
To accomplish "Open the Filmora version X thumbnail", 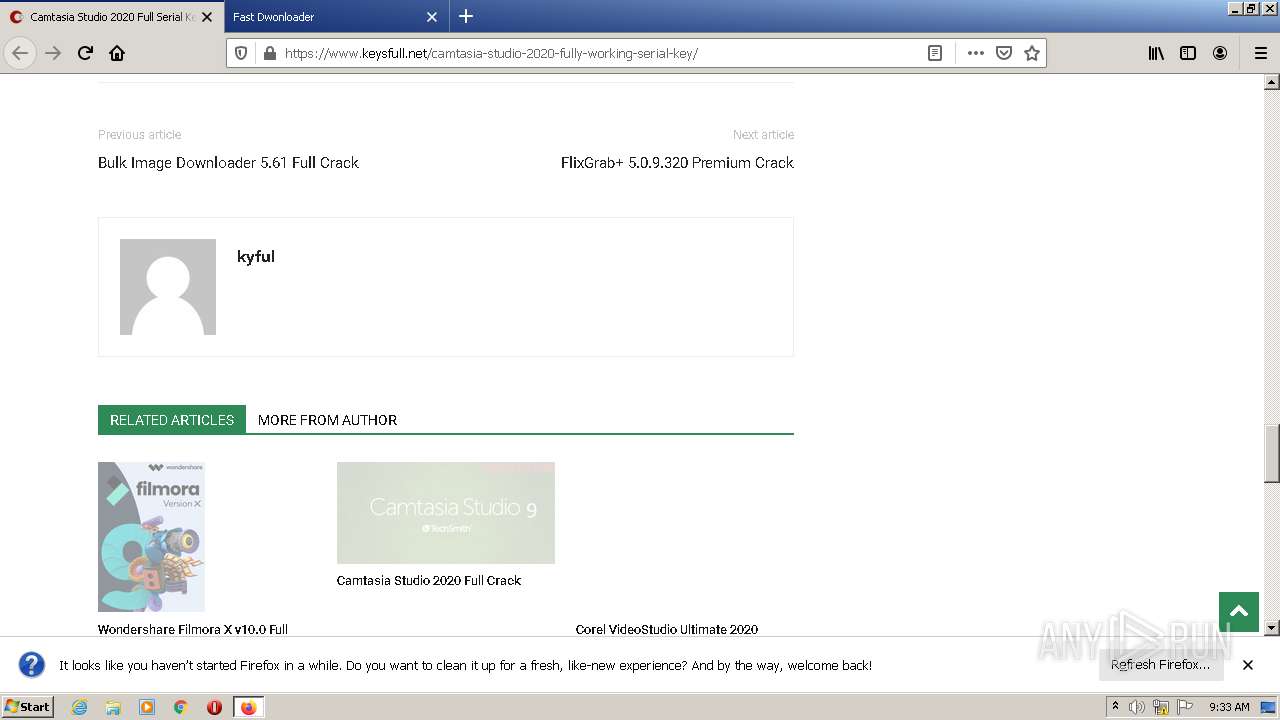I will click(151, 537).
